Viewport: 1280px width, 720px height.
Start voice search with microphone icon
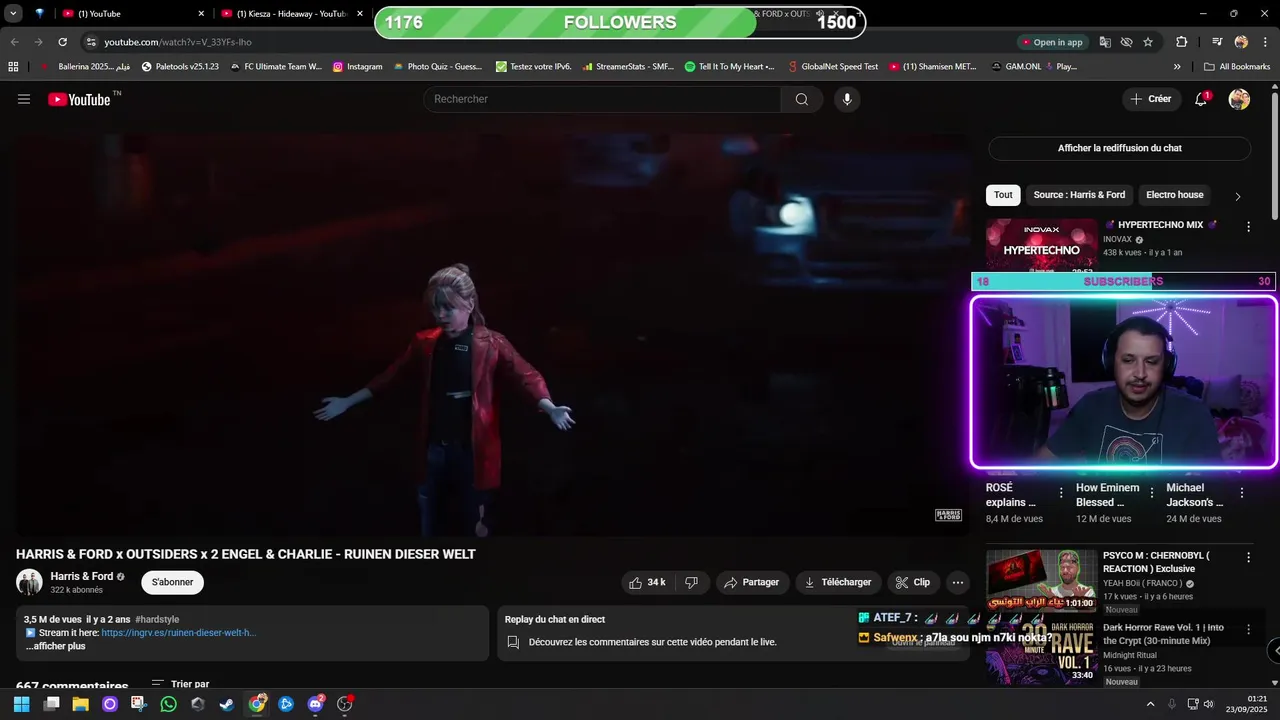(x=847, y=99)
